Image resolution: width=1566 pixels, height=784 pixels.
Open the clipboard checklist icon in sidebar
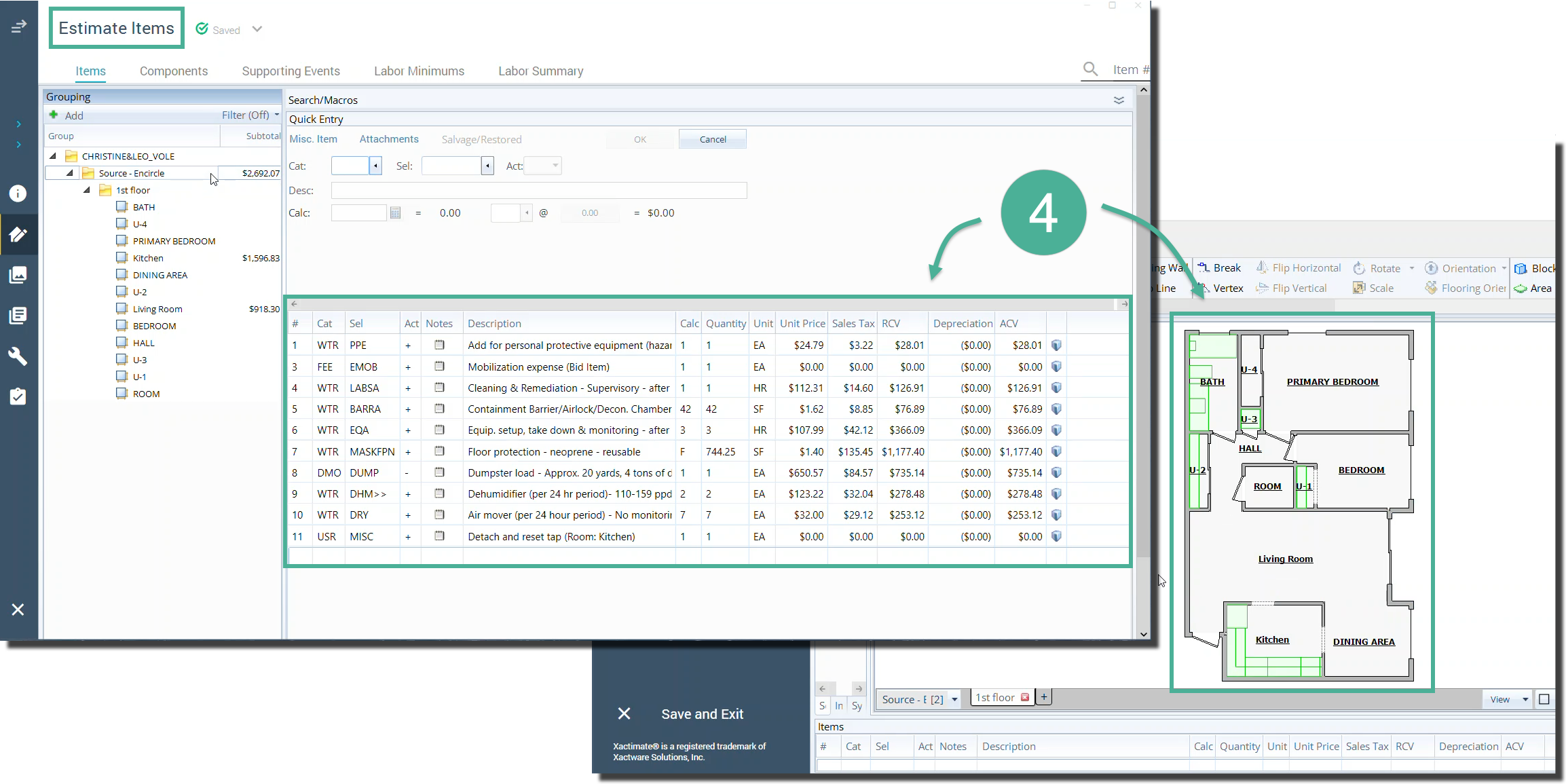pyautogui.click(x=18, y=396)
